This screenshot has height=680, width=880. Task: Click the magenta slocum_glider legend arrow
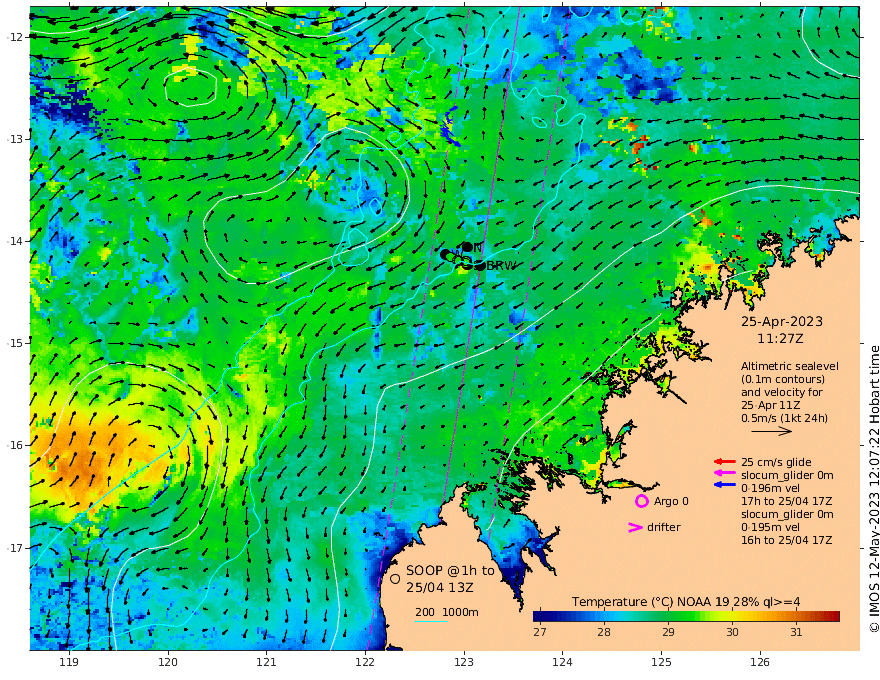click(x=725, y=473)
